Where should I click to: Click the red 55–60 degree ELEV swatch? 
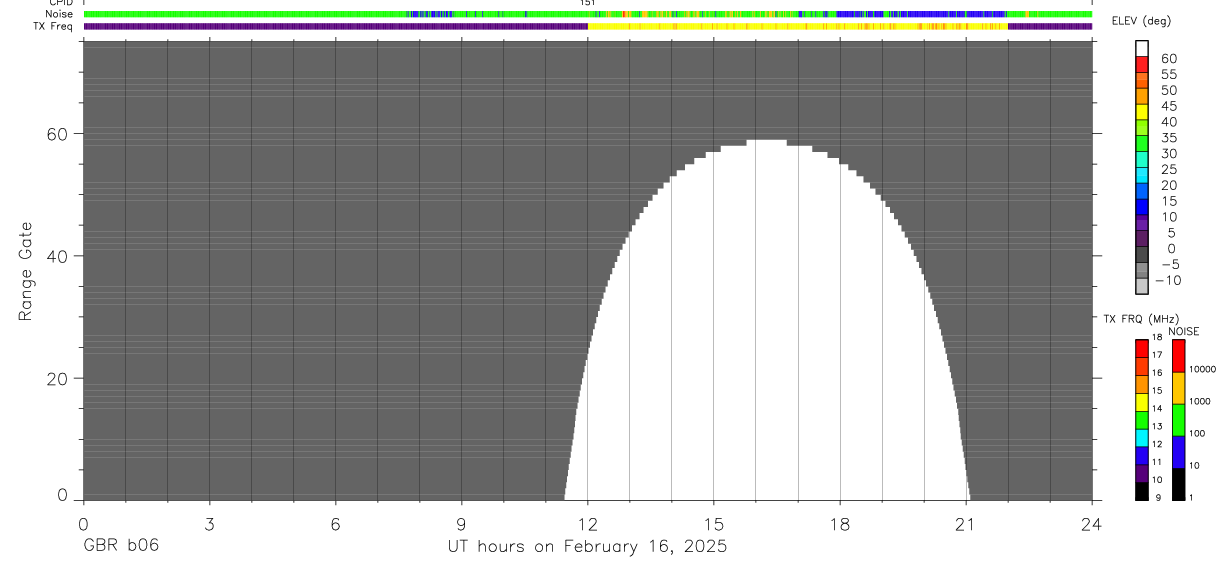(x=1142, y=66)
